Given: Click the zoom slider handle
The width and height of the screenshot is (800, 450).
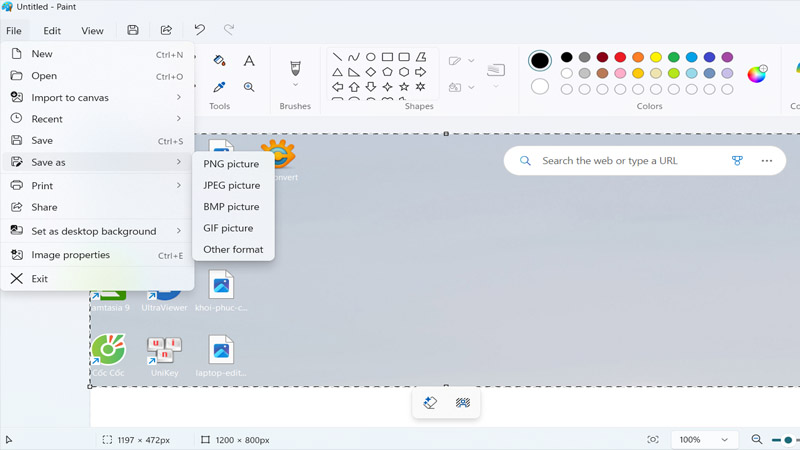Looking at the screenshot, I should coord(788,440).
